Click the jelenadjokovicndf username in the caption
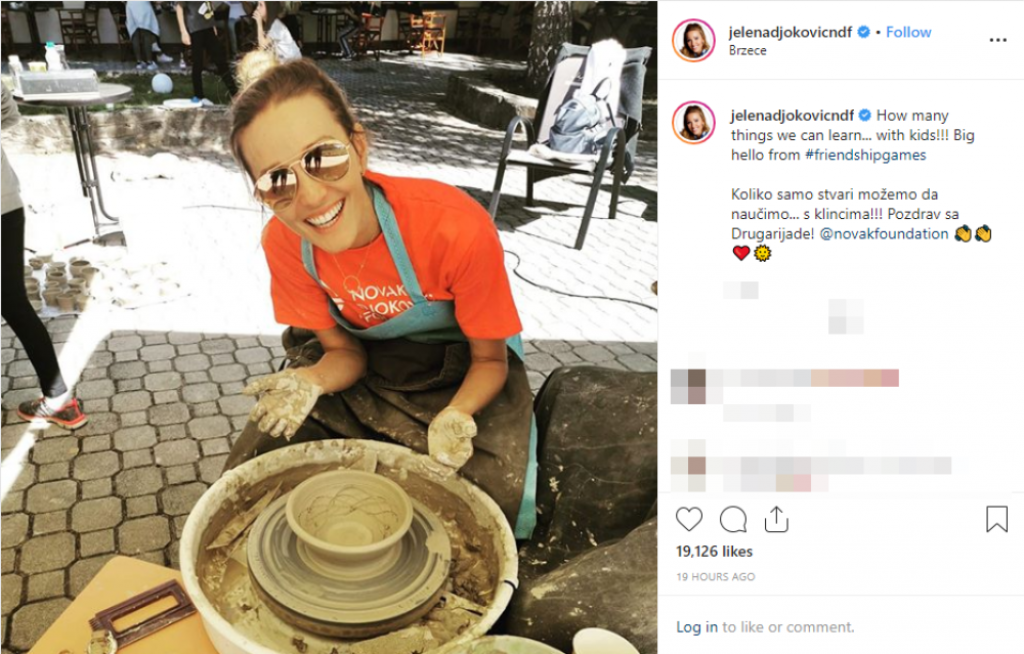The height and width of the screenshot is (654, 1024). (x=792, y=116)
